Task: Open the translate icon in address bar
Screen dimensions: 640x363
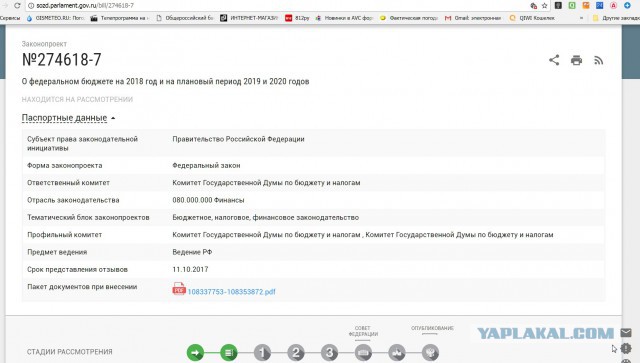Action: [x=533, y=5]
